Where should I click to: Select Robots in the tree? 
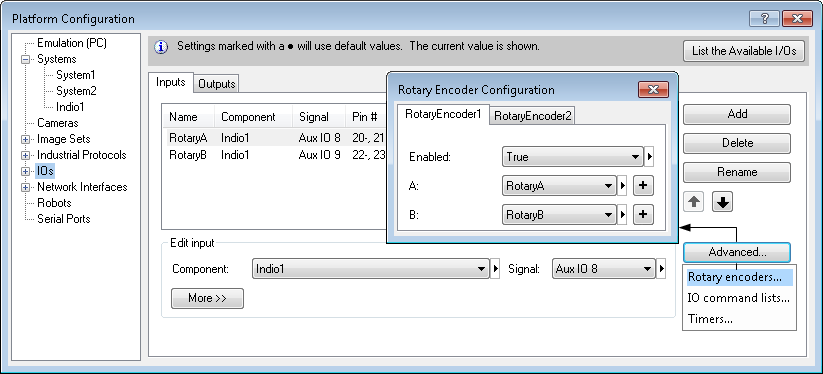tap(54, 203)
